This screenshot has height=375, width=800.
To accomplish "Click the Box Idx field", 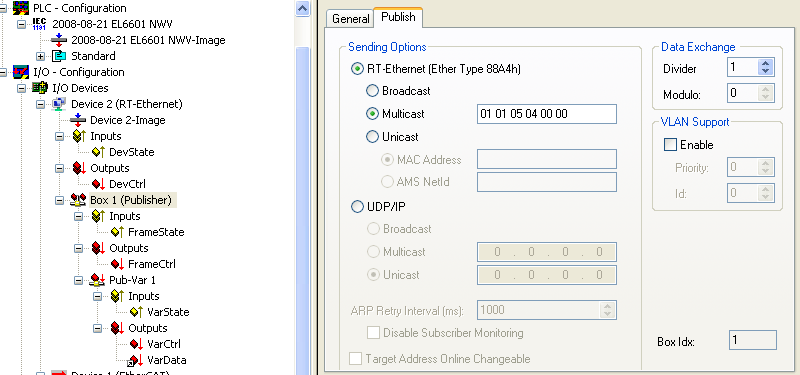I will 753,340.
